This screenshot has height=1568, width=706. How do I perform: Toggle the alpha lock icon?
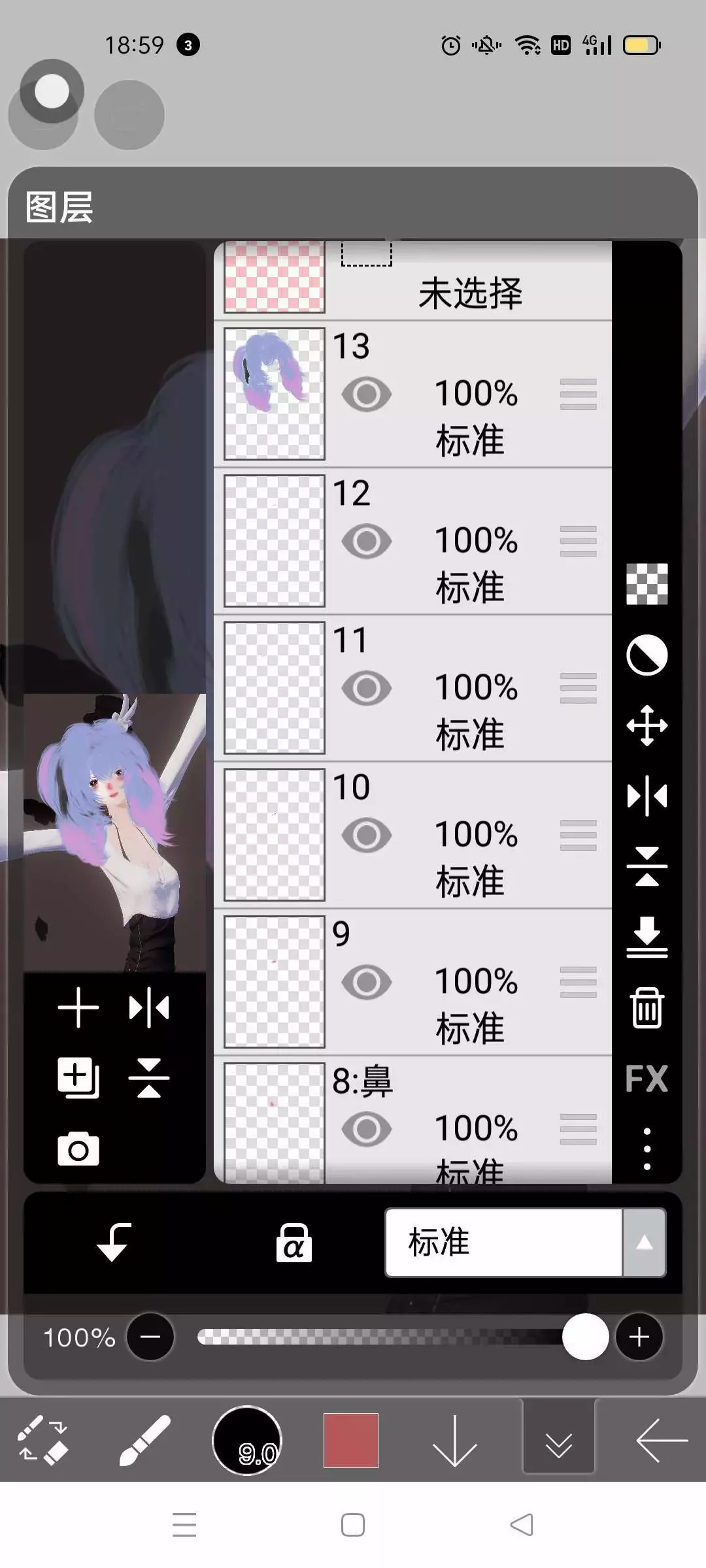[294, 1243]
